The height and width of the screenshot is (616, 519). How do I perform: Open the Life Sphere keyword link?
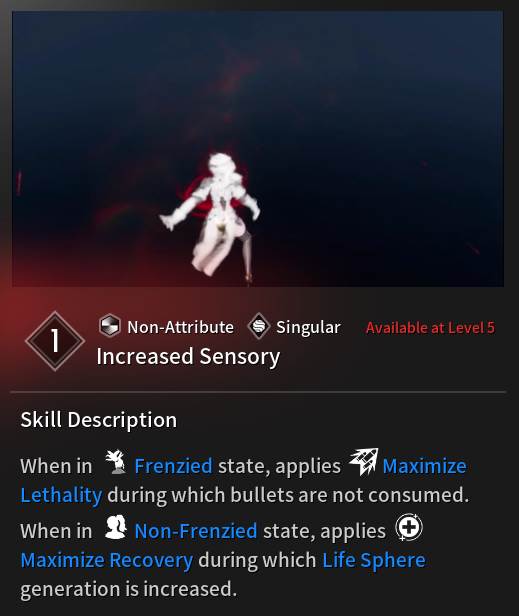point(374,560)
